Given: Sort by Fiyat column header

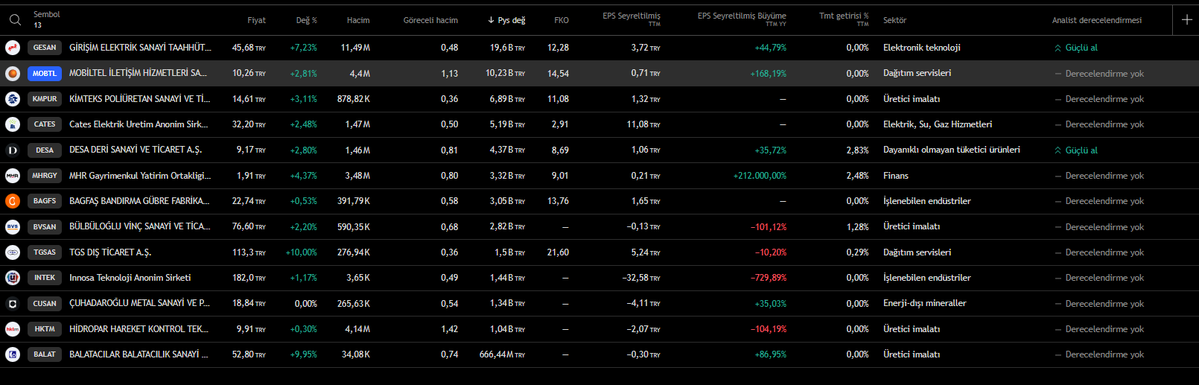Looking at the screenshot, I should 256,20.
